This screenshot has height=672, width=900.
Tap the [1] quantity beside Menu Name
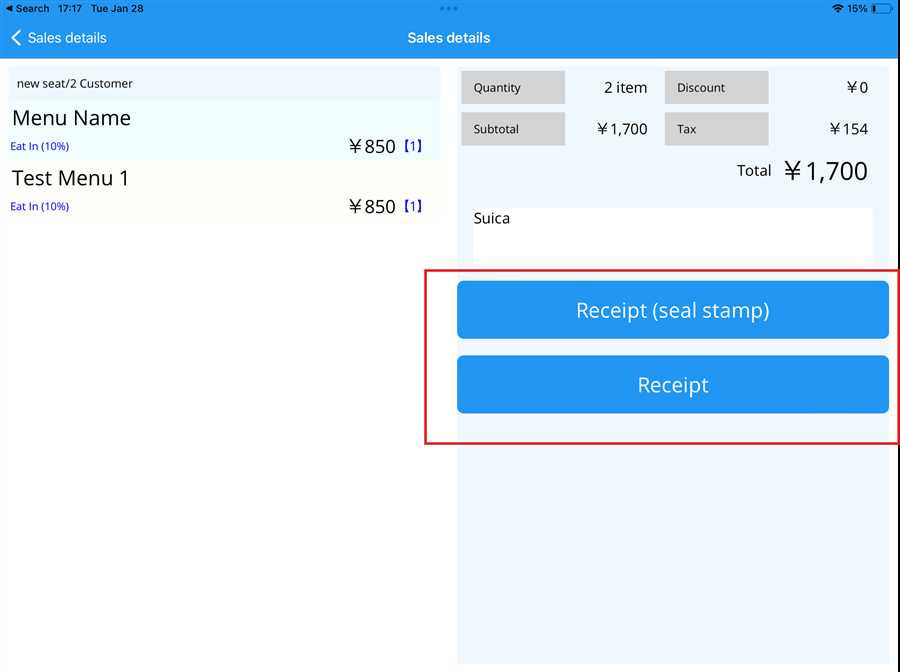[413, 147]
